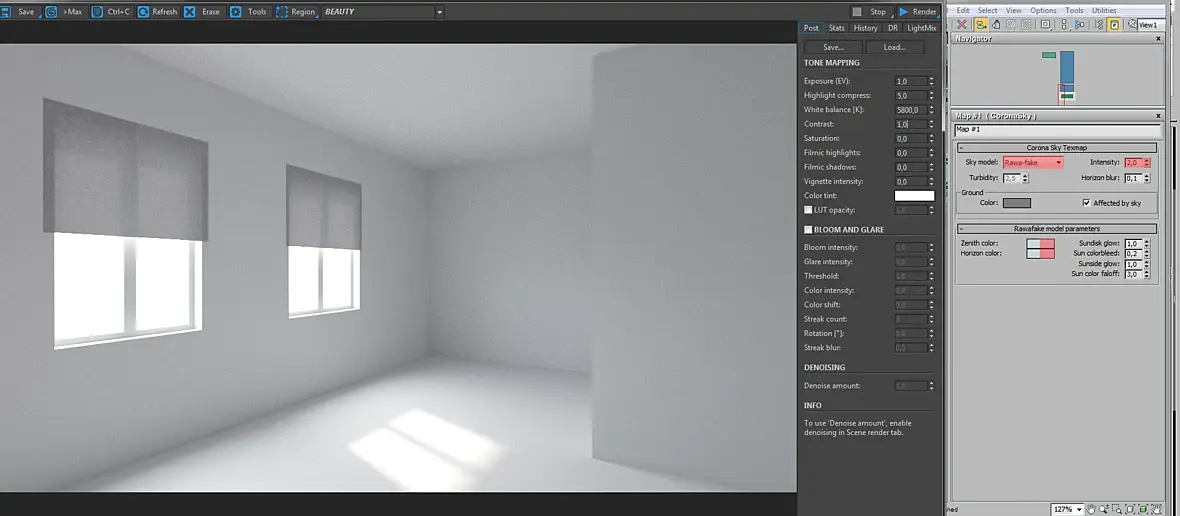Adjust the Vignette intensity spinner arrows
Viewport: 1180px width, 516px height.
tap(932, 181)
